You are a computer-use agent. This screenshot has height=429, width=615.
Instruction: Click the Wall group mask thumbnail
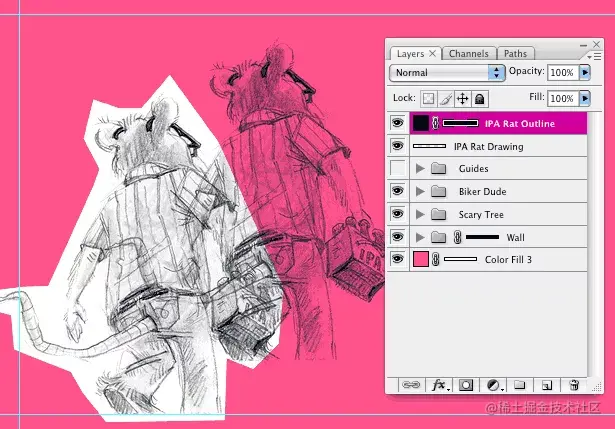(482, 237)
